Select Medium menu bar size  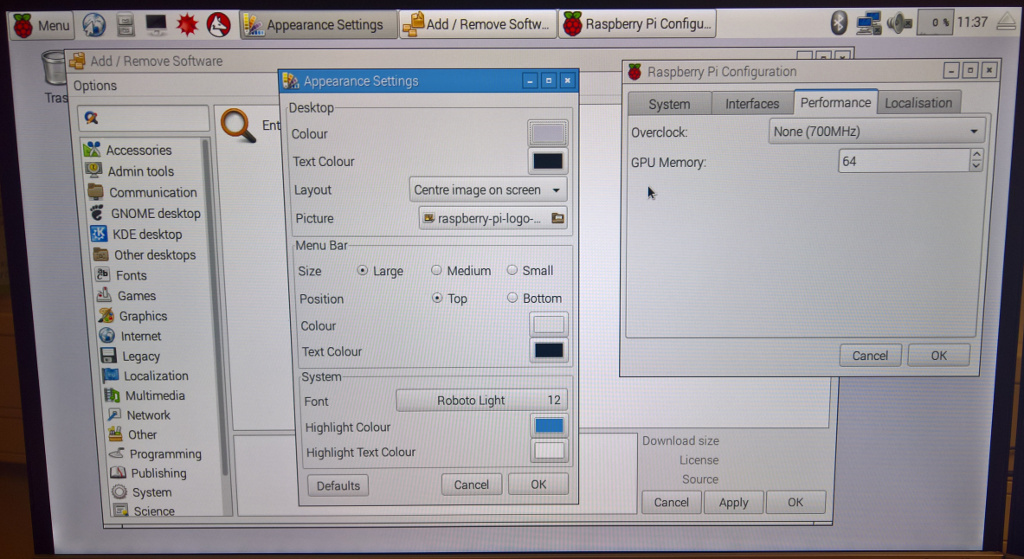tap(436, 270)
